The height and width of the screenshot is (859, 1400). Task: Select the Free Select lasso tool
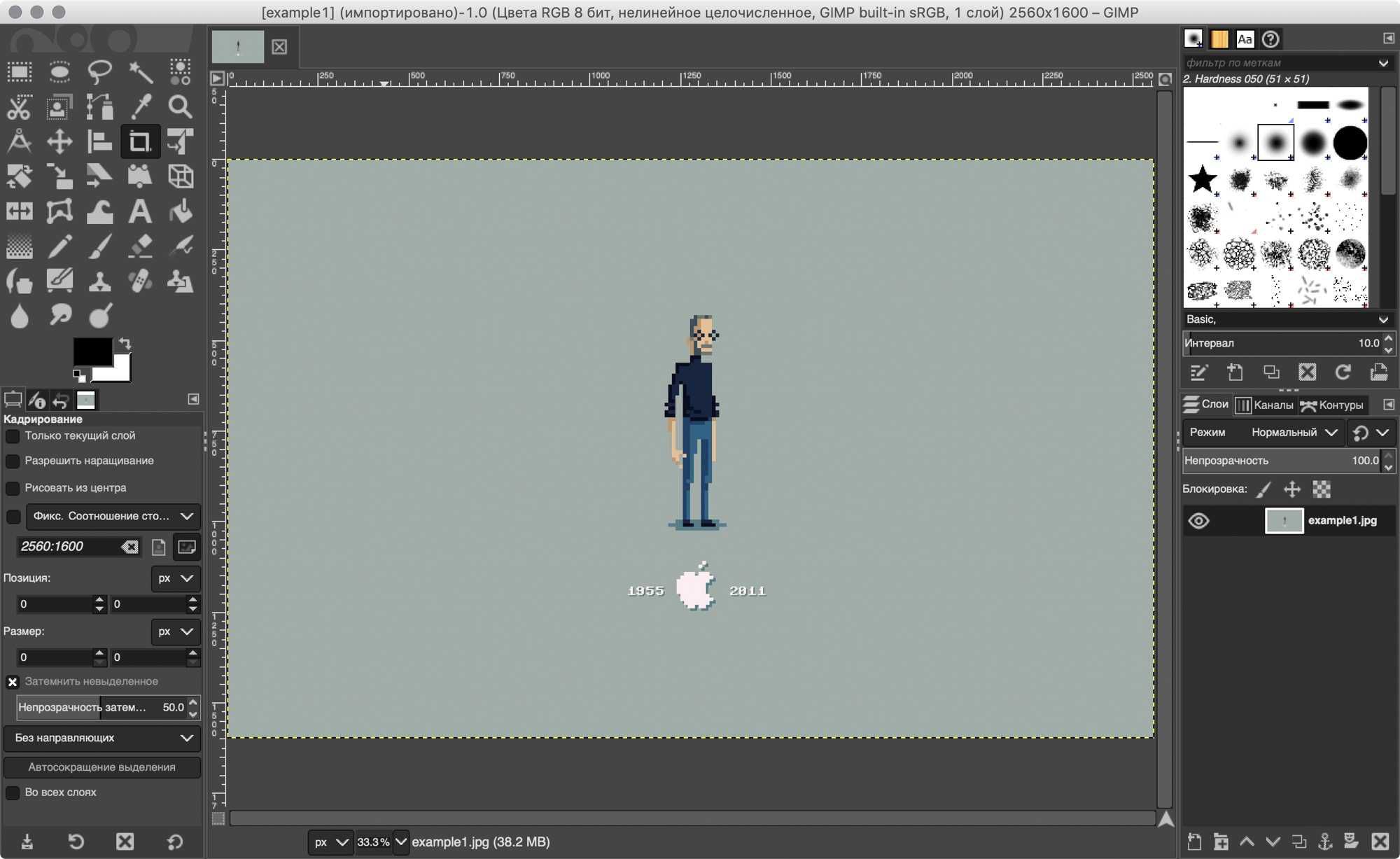point(99,71)
